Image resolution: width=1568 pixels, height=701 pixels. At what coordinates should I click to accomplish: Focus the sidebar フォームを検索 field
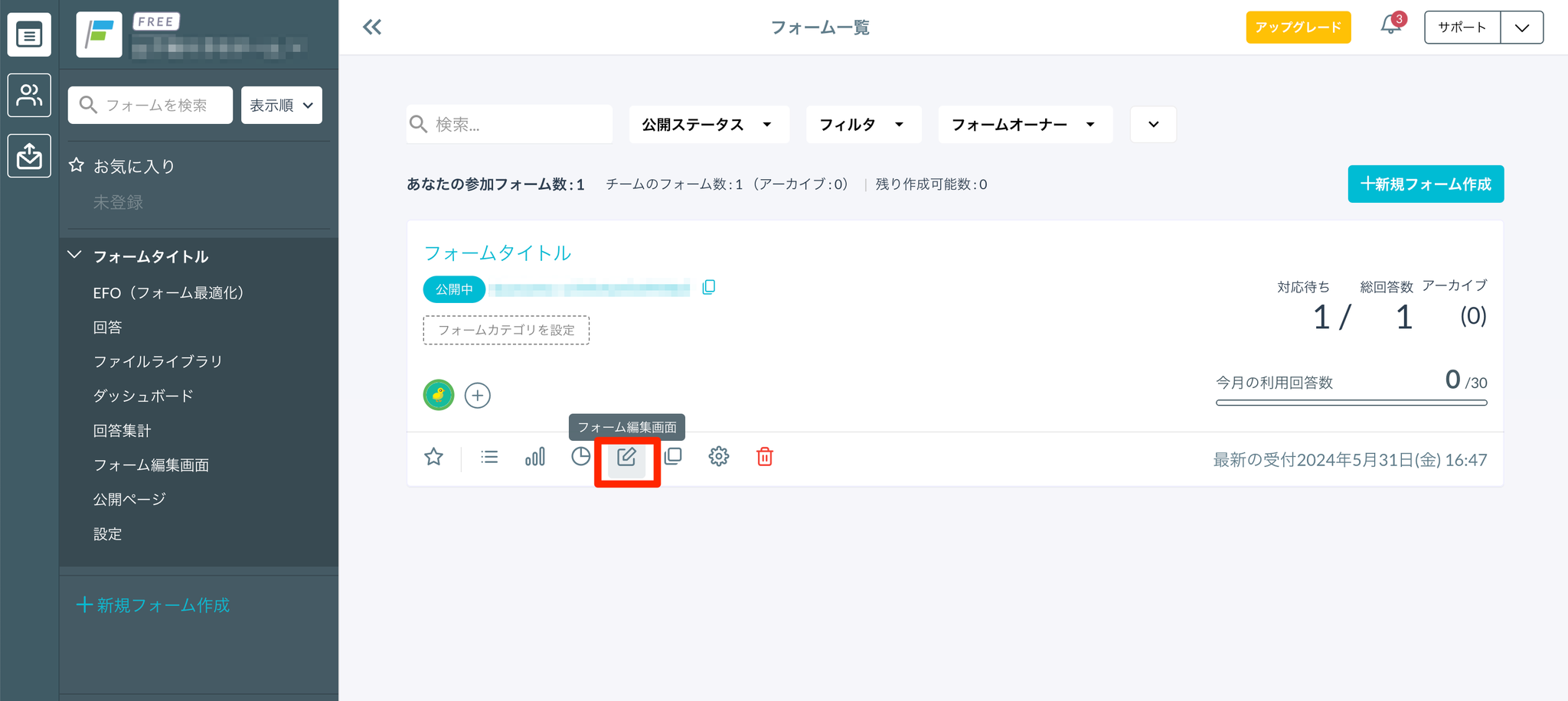pyautogui.click(x=150, y=105)
